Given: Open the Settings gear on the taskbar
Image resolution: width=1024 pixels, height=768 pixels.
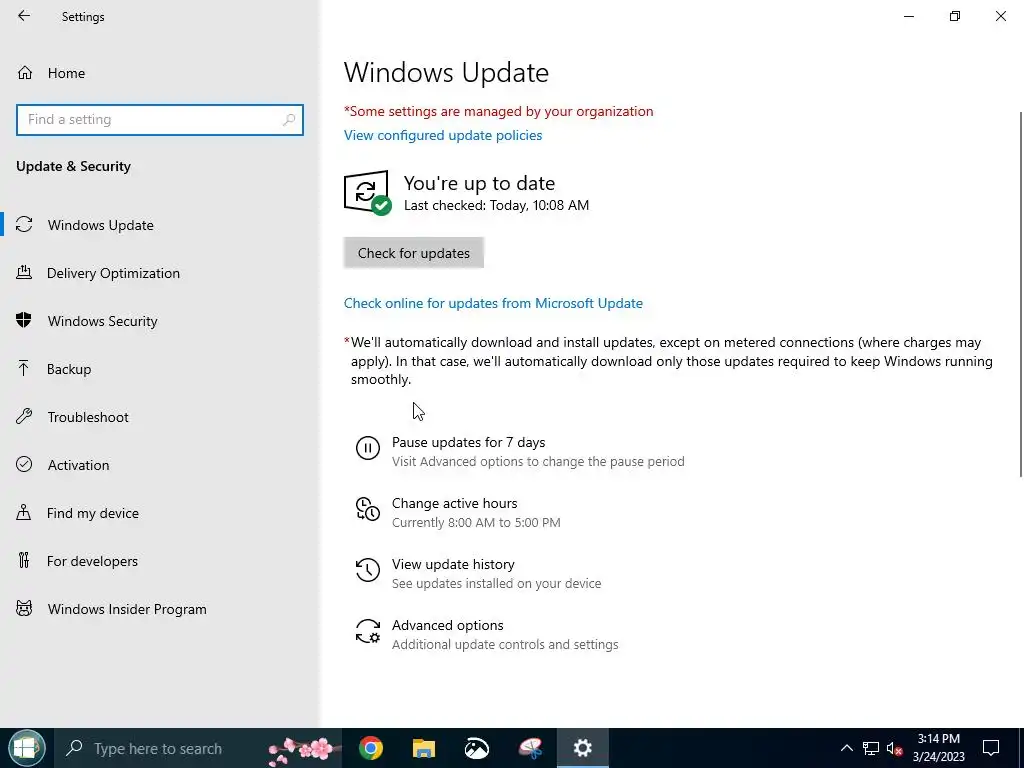Looking at the screenshot, I should pos(583,748).
